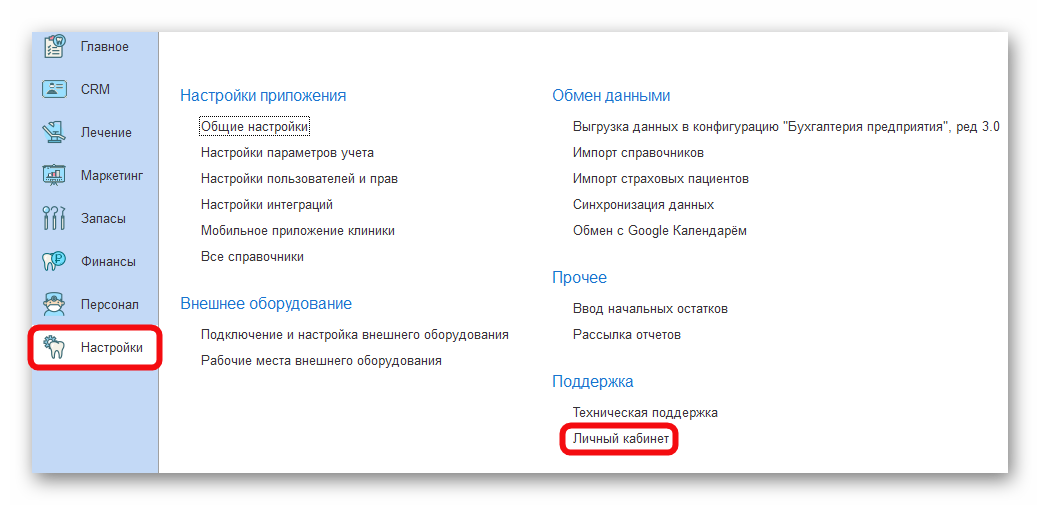The width and height of the screenshot is (1040, 505).
Task: Click the Обмен данными heading
Action: pyautogui.click(x=611, y=96)
